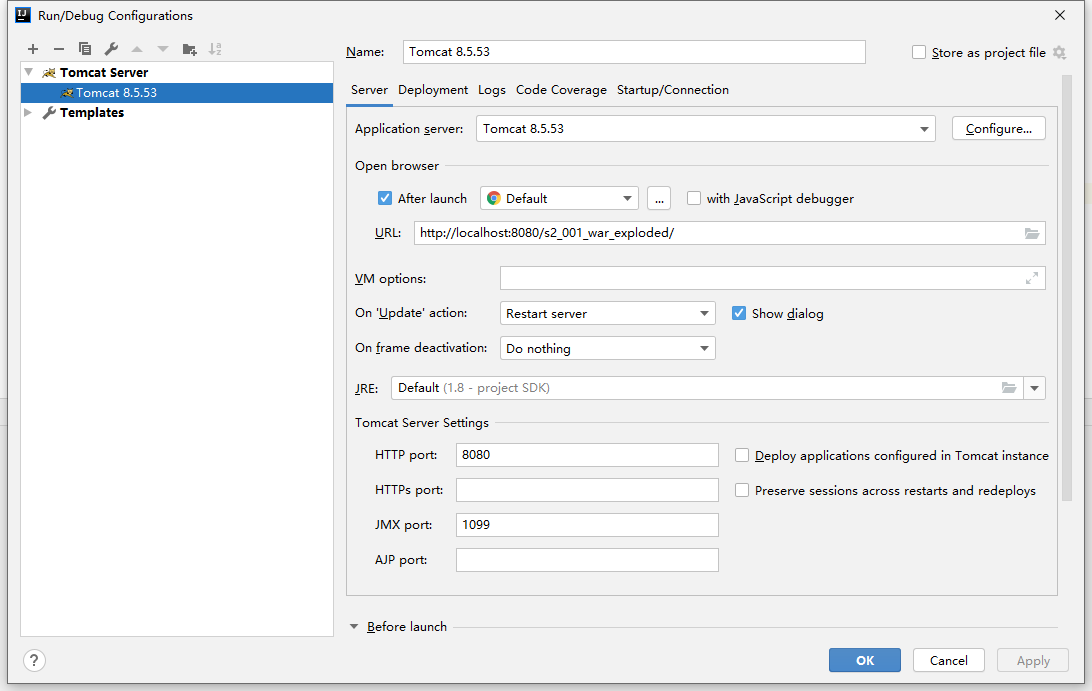
Task: Check Deploy applications configured in Tomcat instance
Action: (742, 456)
